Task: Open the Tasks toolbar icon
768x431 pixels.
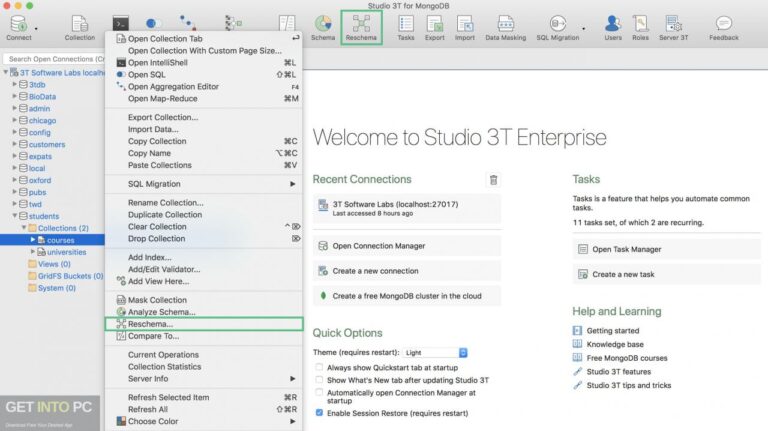Action: pyautogui.click(x=406, y=24)
